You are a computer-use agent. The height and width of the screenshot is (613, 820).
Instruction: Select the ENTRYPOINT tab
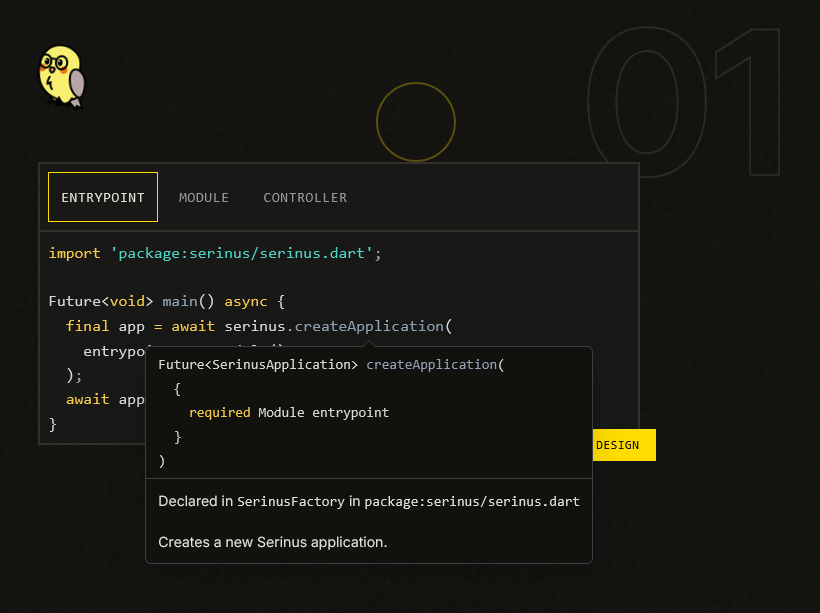click(102, 197)
